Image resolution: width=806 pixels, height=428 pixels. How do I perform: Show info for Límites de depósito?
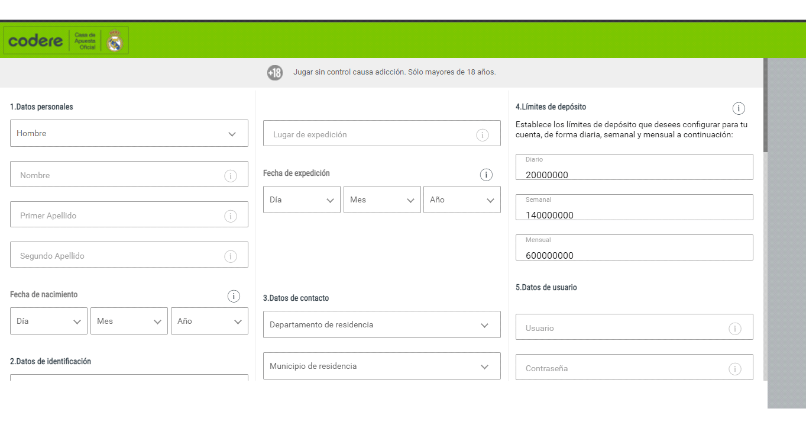click(739, 108)
